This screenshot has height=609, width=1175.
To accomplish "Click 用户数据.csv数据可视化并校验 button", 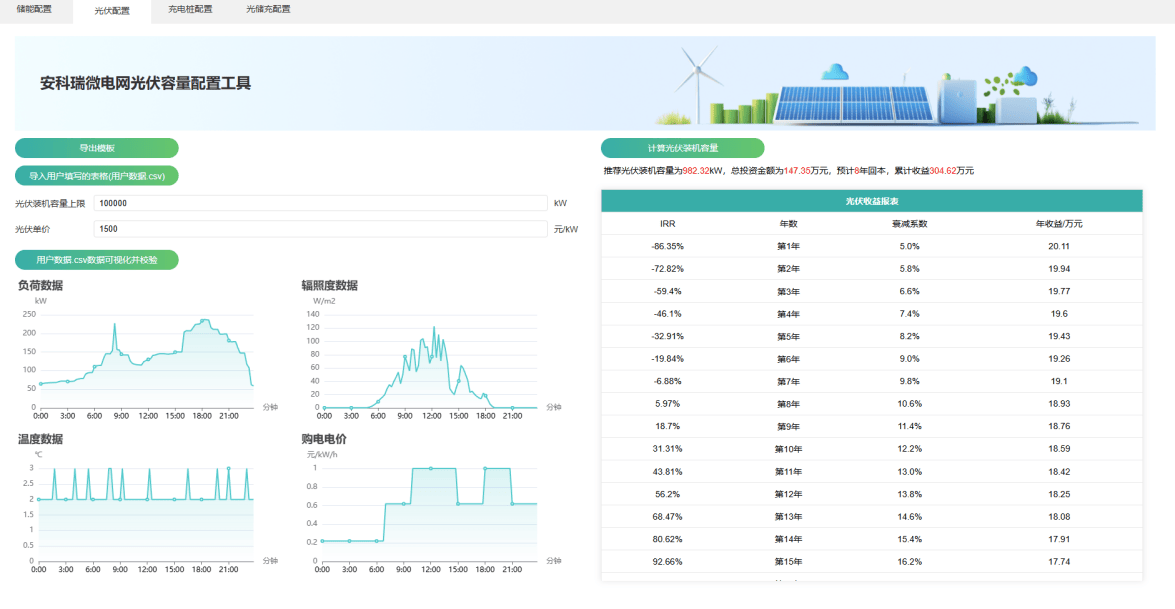I will [x=97, y=260].
